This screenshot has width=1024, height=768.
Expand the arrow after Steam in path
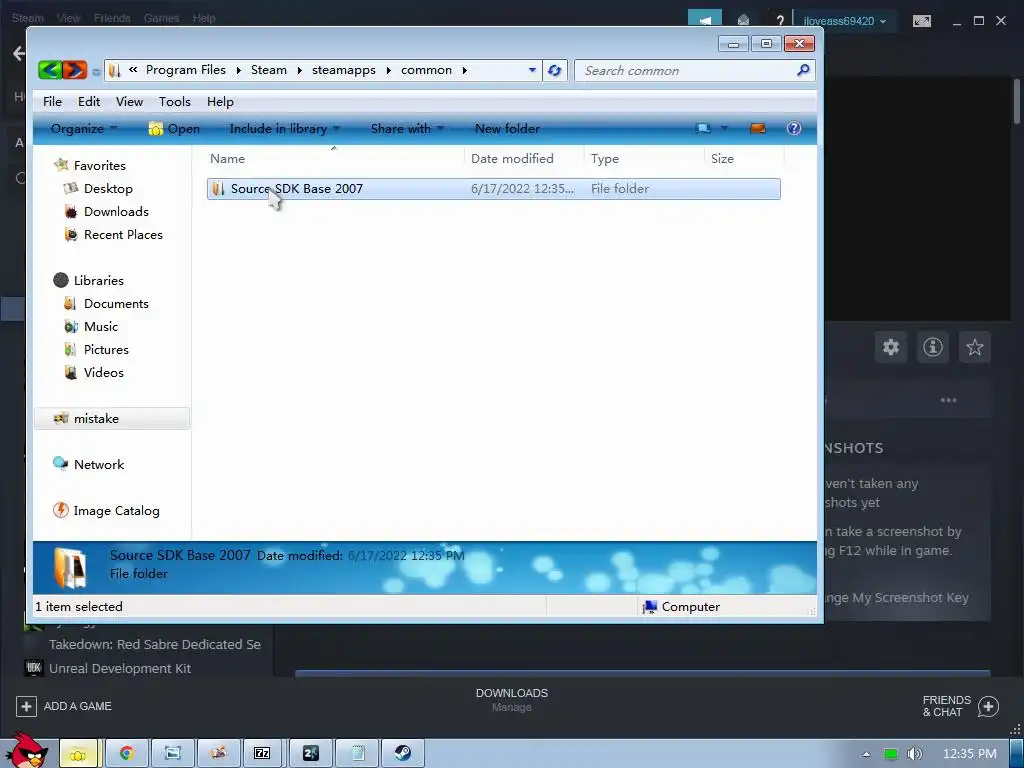click(x=299, y=71)
